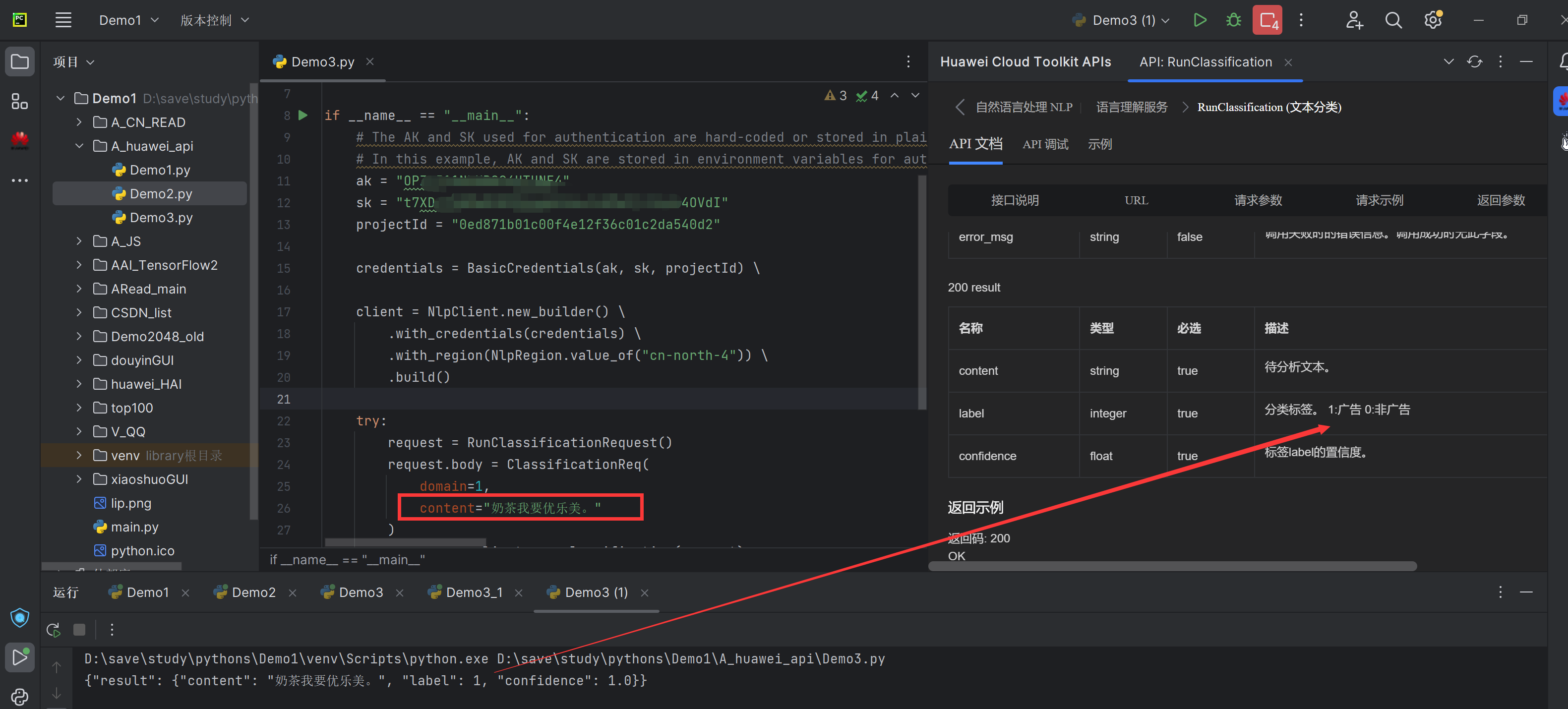Select the Demo2 run tab
This screenshot has width=1568, height=709.
pyautogui.click(x=253, y=592)
